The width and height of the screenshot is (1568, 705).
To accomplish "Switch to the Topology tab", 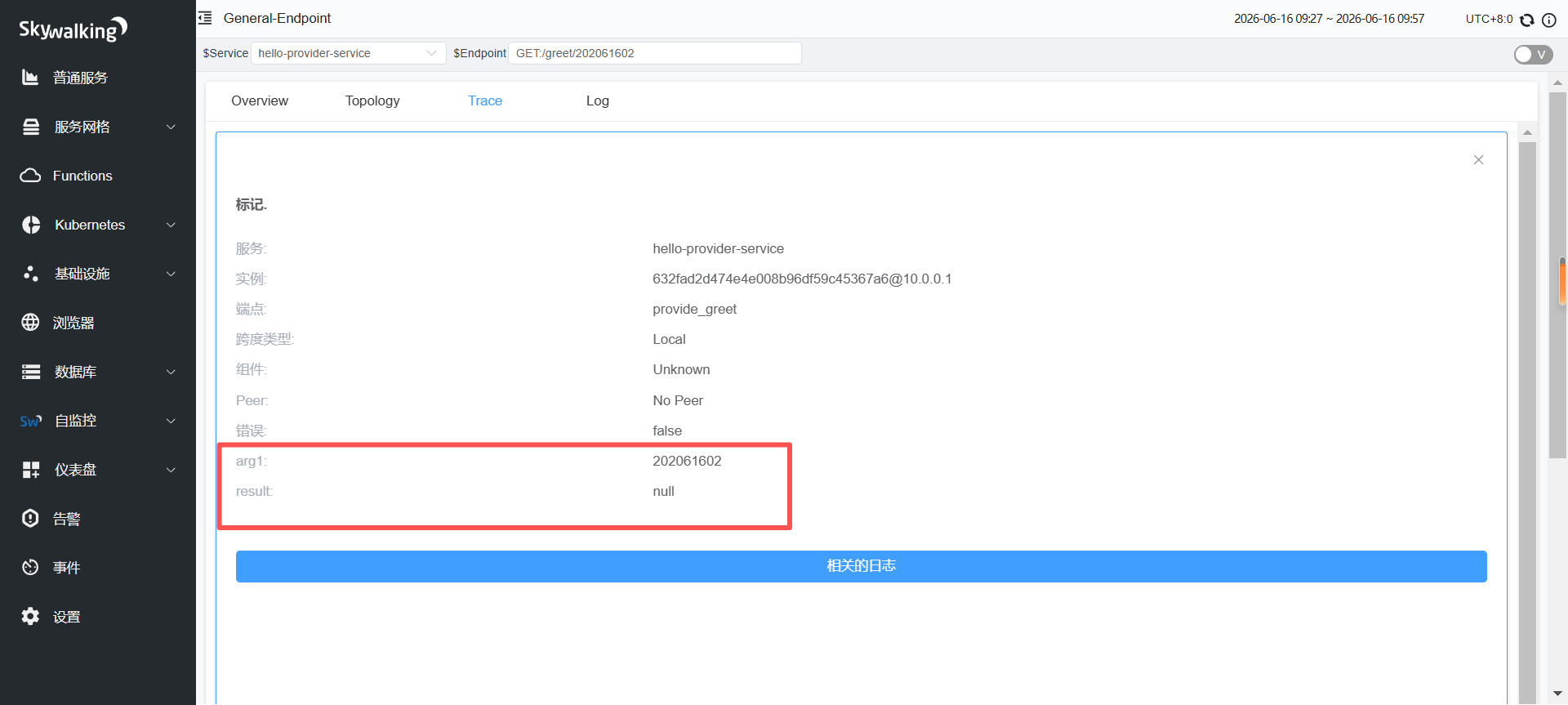I will [372, 100].
